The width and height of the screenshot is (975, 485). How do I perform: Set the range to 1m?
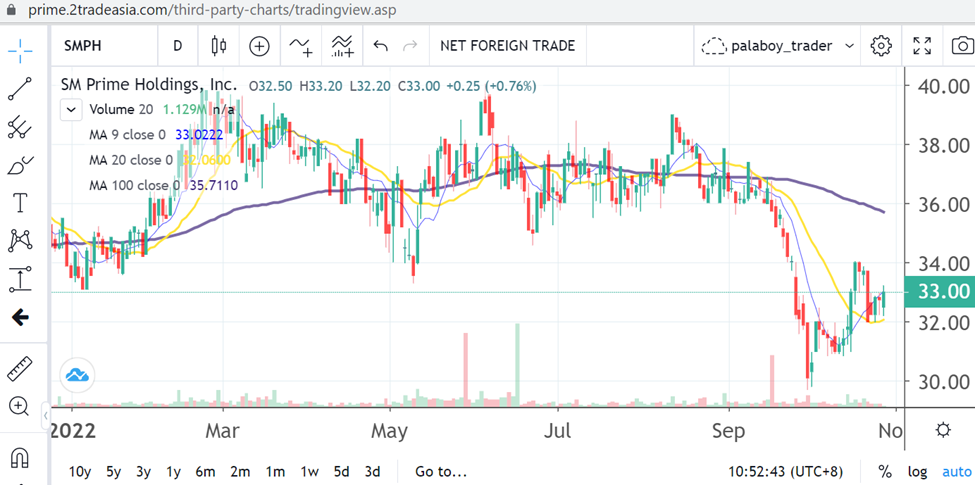(275, 471)
